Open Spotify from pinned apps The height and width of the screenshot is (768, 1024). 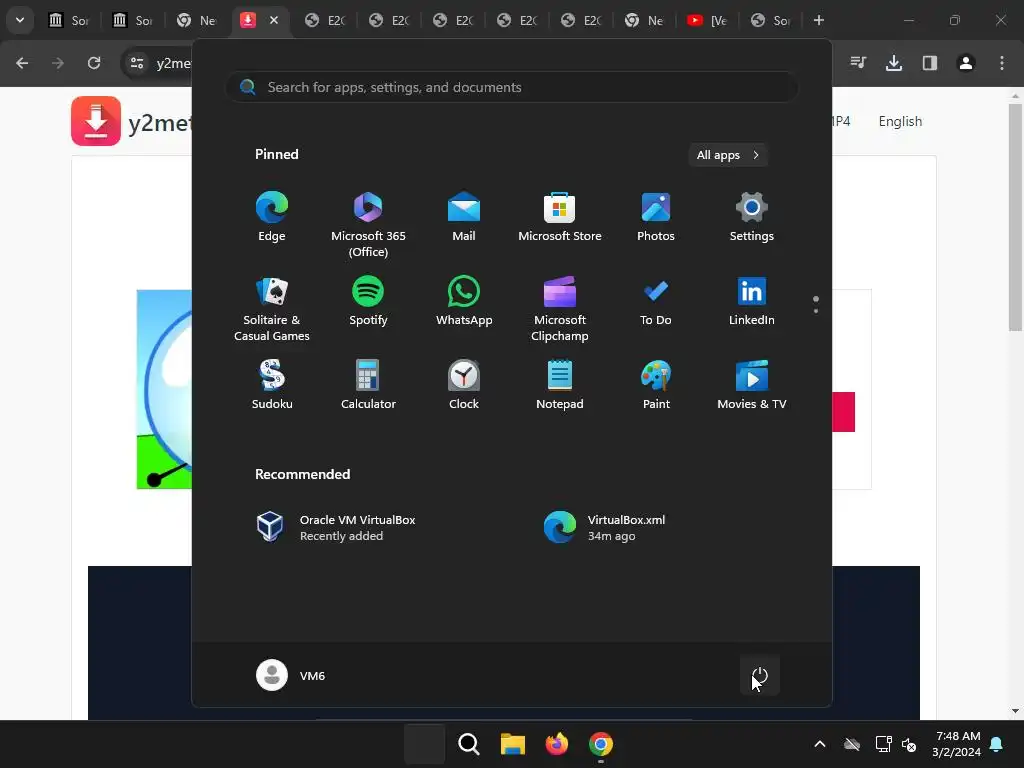(x=368, y=301)
